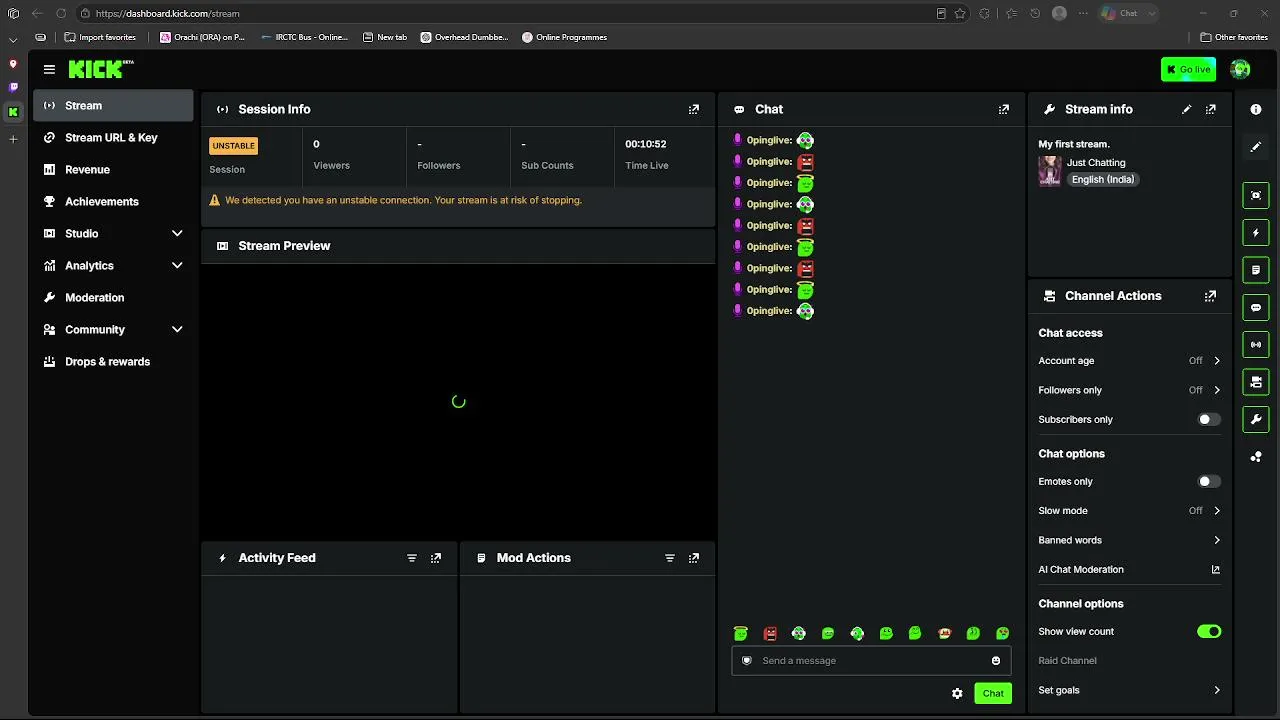The width and height of the screenshot is (1280, 720).
Task: Open the Achievements page
Action: 113,201
